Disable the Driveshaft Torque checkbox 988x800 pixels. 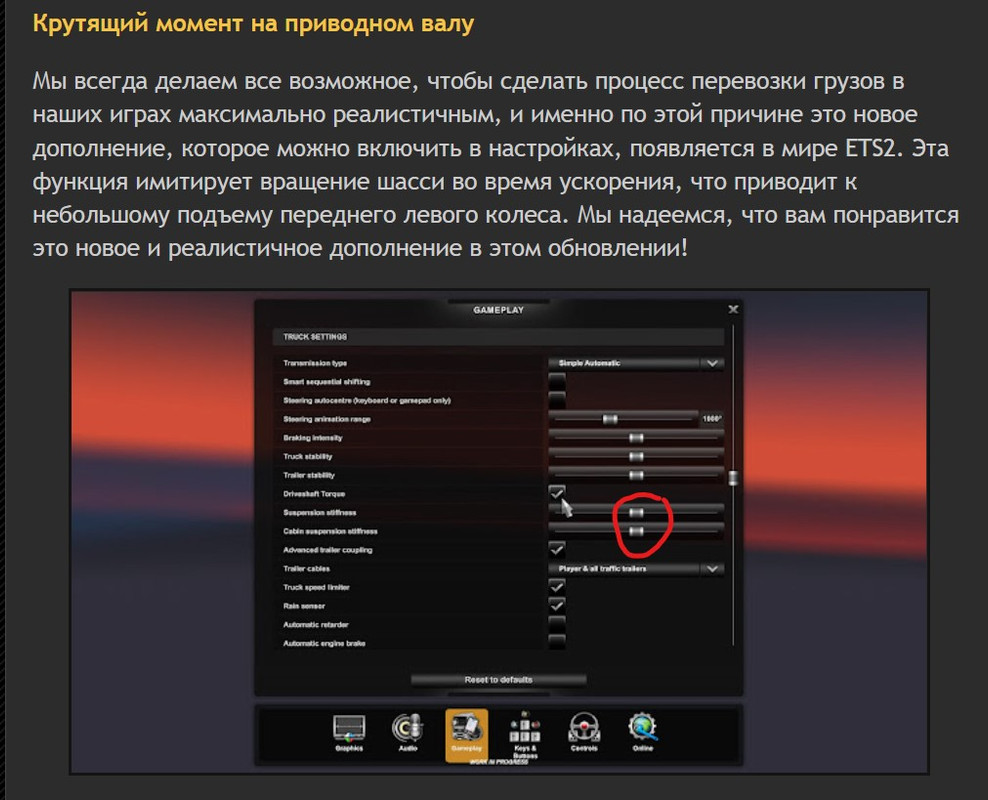(x=557, y=493)
